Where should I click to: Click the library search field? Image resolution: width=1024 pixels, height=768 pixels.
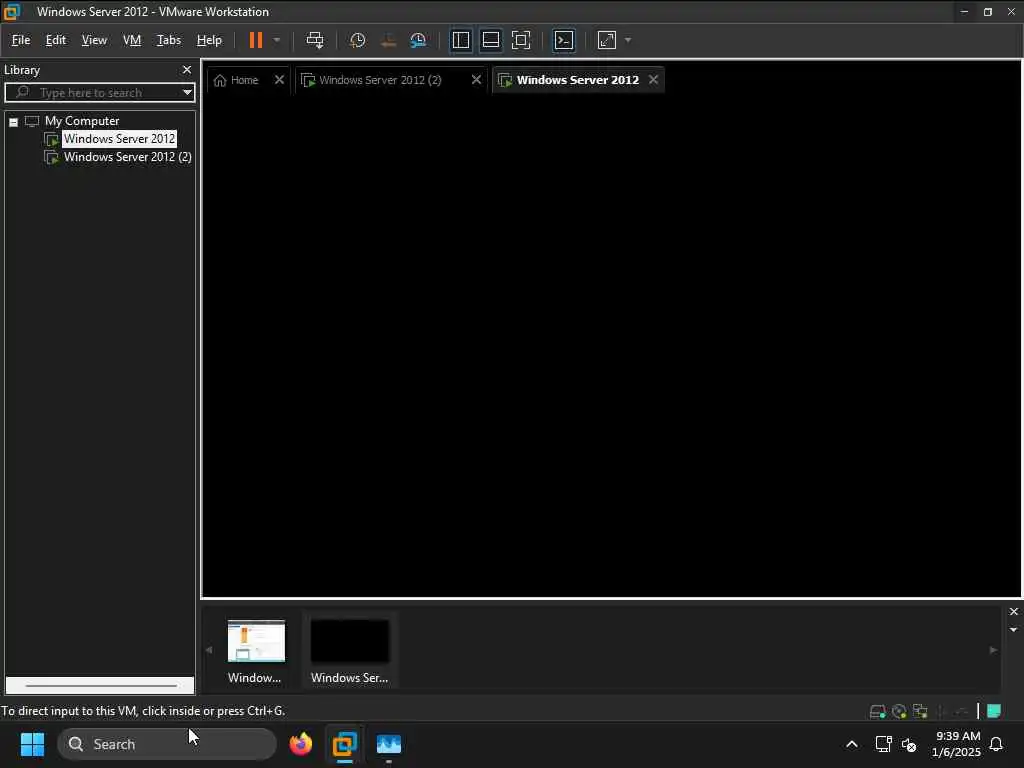click(x=98, y=92)
